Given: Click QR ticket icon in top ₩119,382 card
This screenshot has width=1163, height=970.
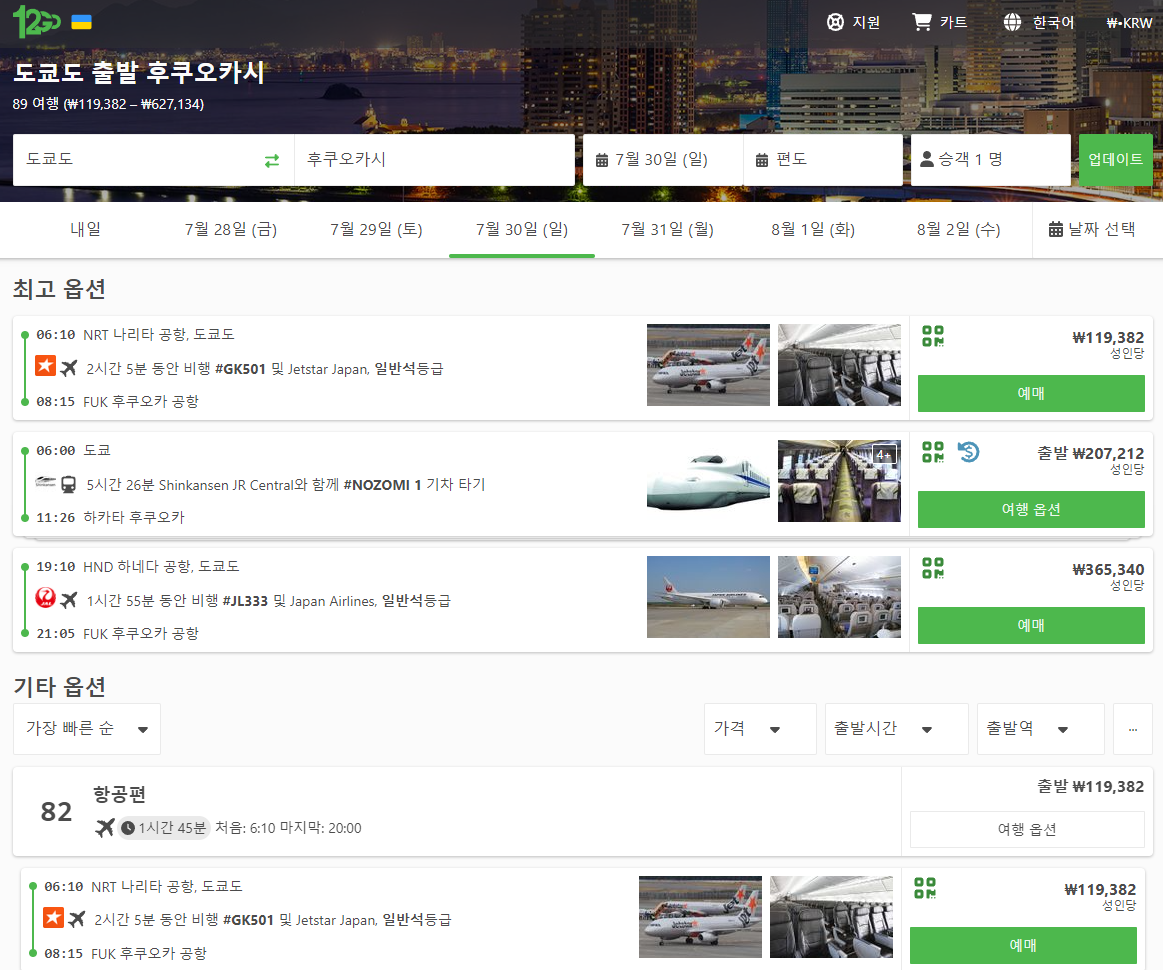Looking at the screenshot, I should pos(933,336).
